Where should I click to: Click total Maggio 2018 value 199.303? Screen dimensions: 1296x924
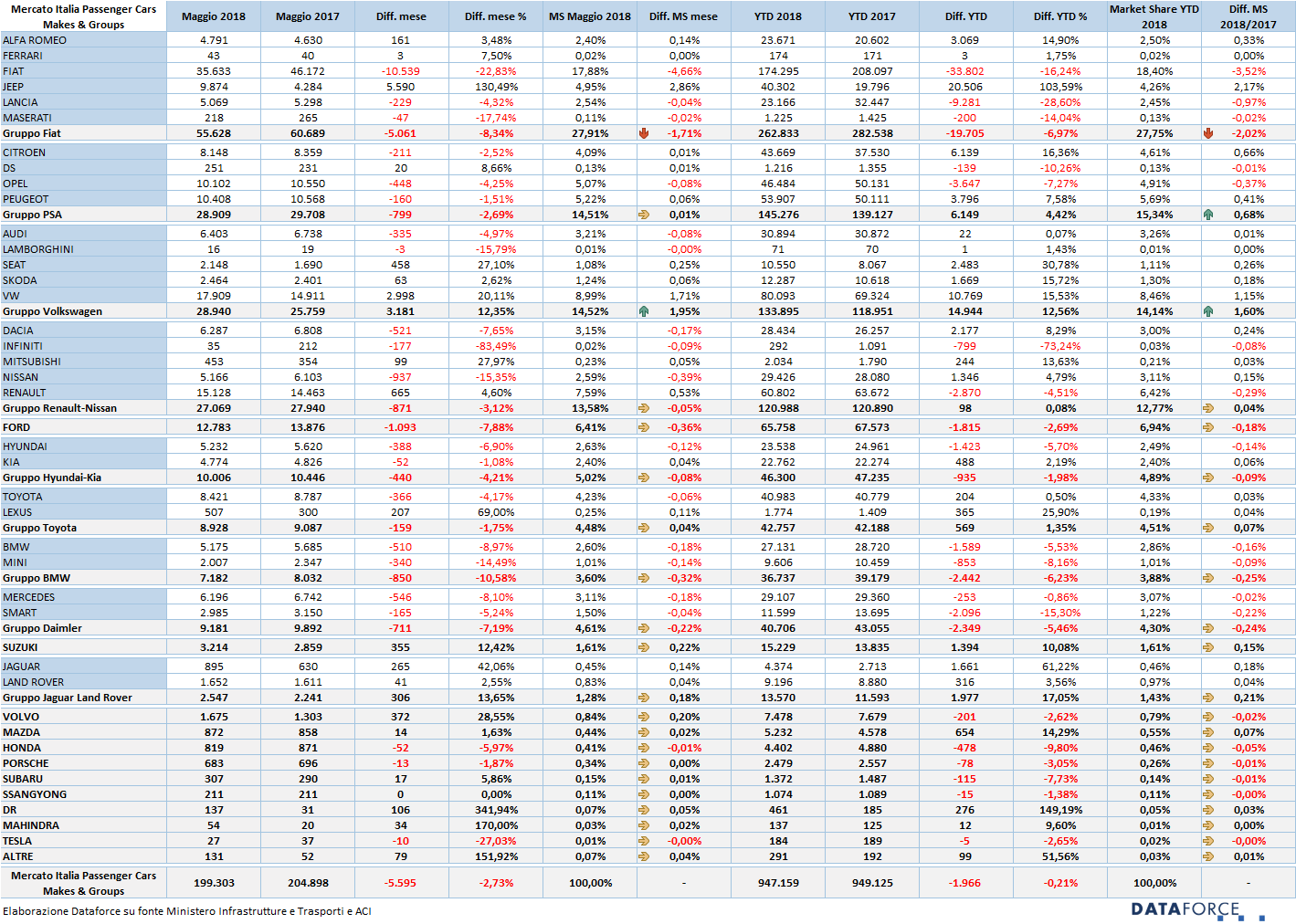coord(214,883)
